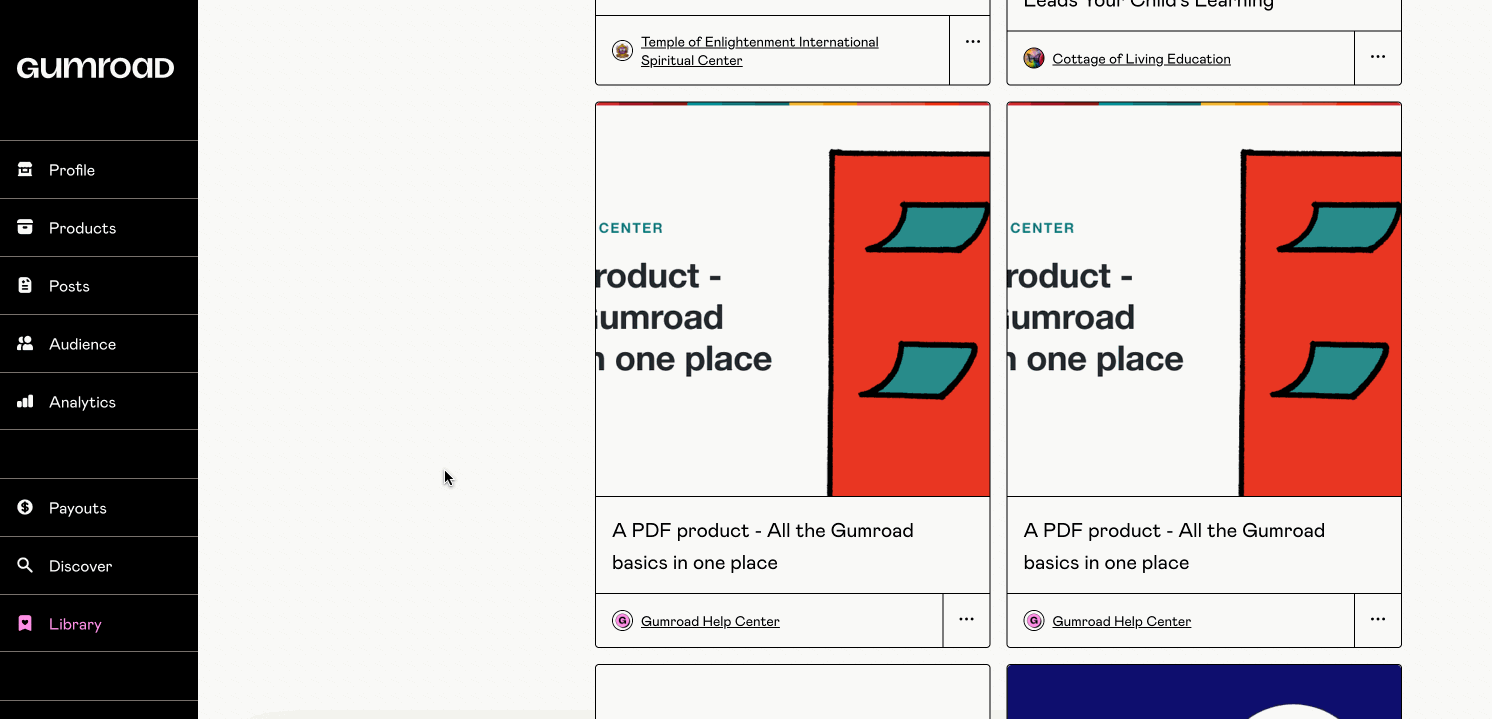This screenshot has height=719, width=1492.
Task: Click the Audience people icon
Action: point(25,343)
